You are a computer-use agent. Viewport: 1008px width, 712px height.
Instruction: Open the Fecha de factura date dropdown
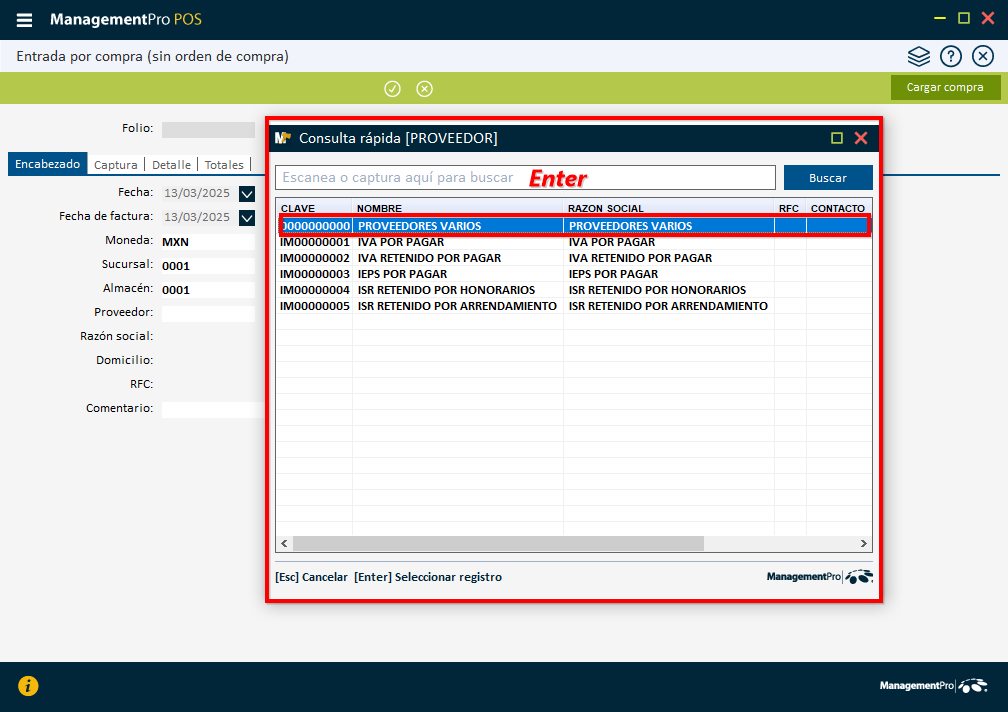[247, 218]
